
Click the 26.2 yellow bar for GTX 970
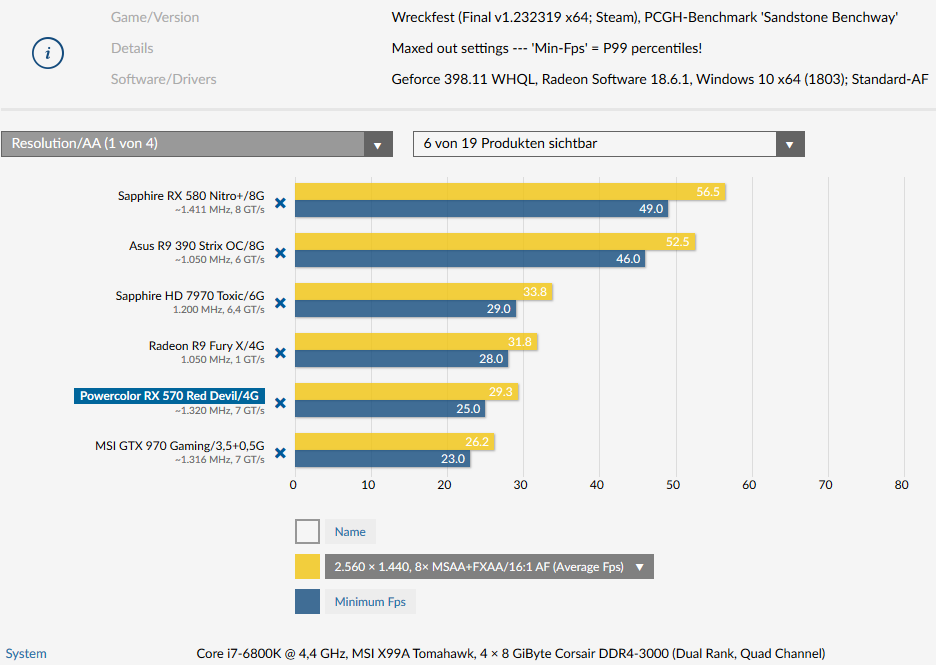(x=395, y=442)
